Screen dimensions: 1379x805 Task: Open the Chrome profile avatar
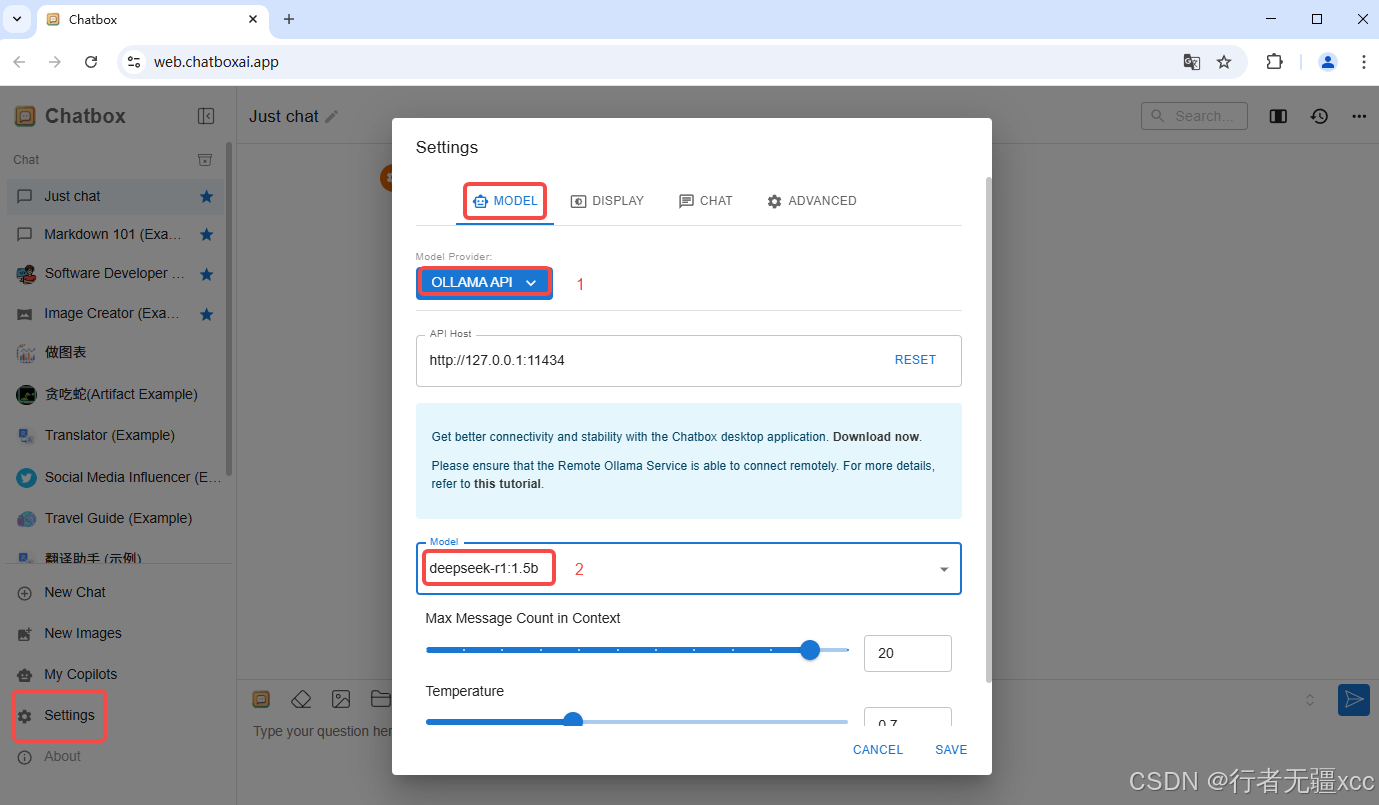1328,62
